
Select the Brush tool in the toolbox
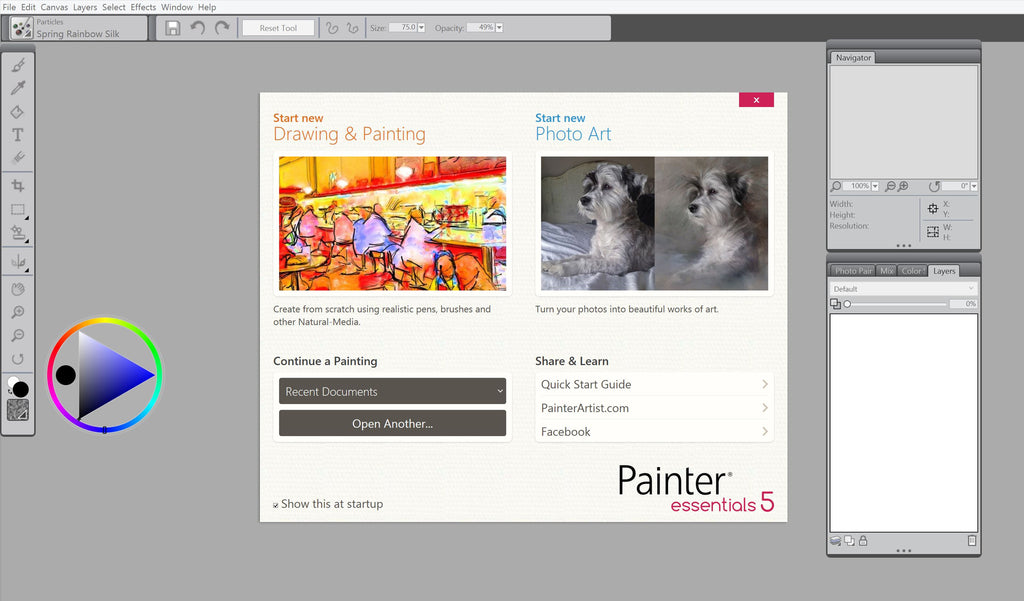click(18, 65)
